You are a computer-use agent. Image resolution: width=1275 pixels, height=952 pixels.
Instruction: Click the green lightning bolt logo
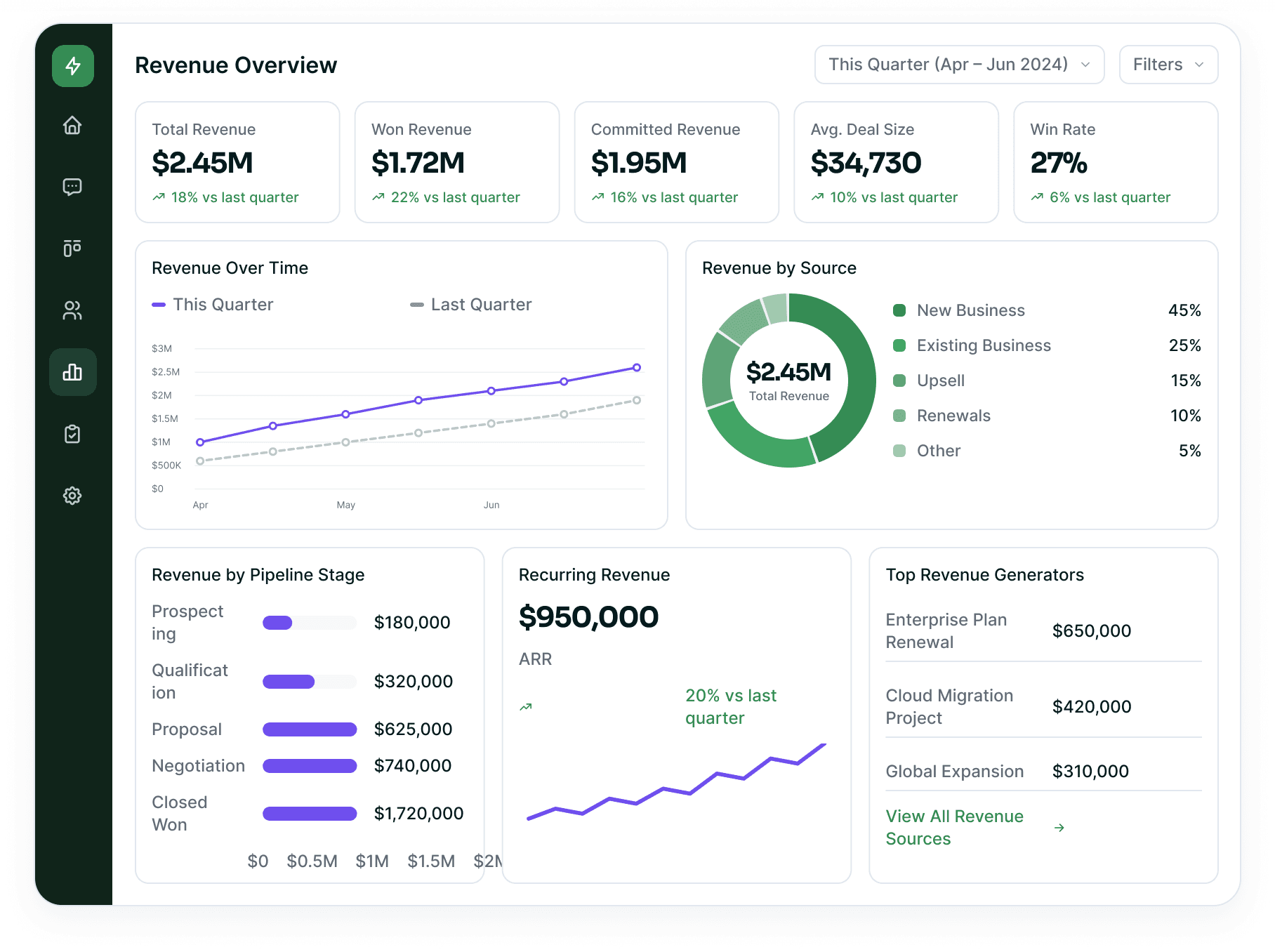coord(73,66)
